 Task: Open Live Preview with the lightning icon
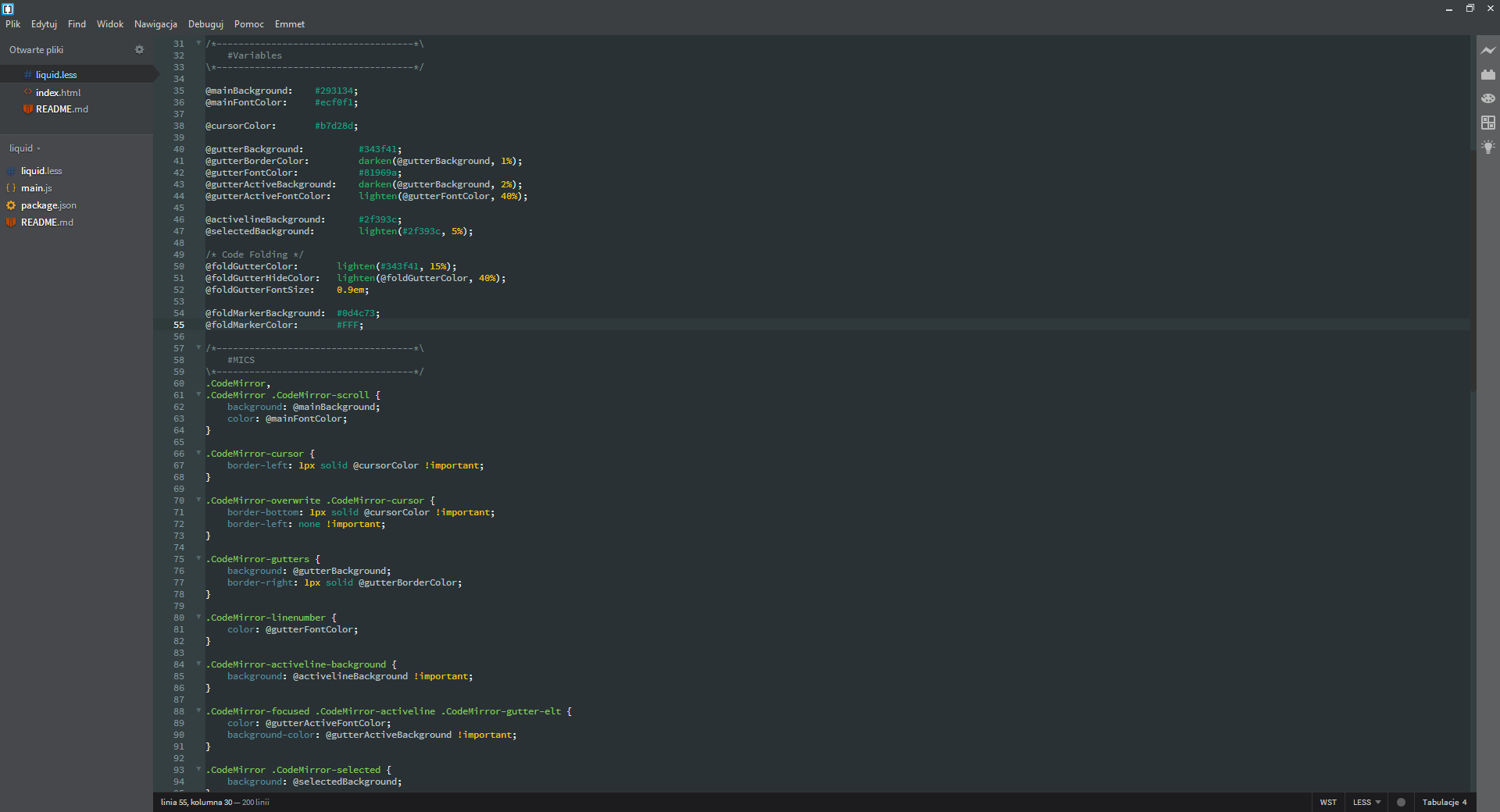point(1488,49)
